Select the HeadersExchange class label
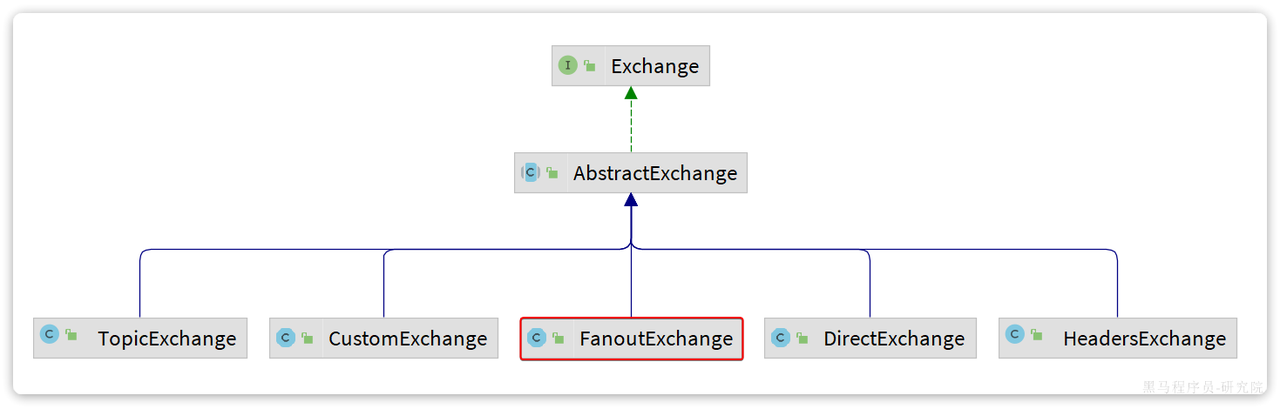1280x409 pixels. [x=1144, y=338]
